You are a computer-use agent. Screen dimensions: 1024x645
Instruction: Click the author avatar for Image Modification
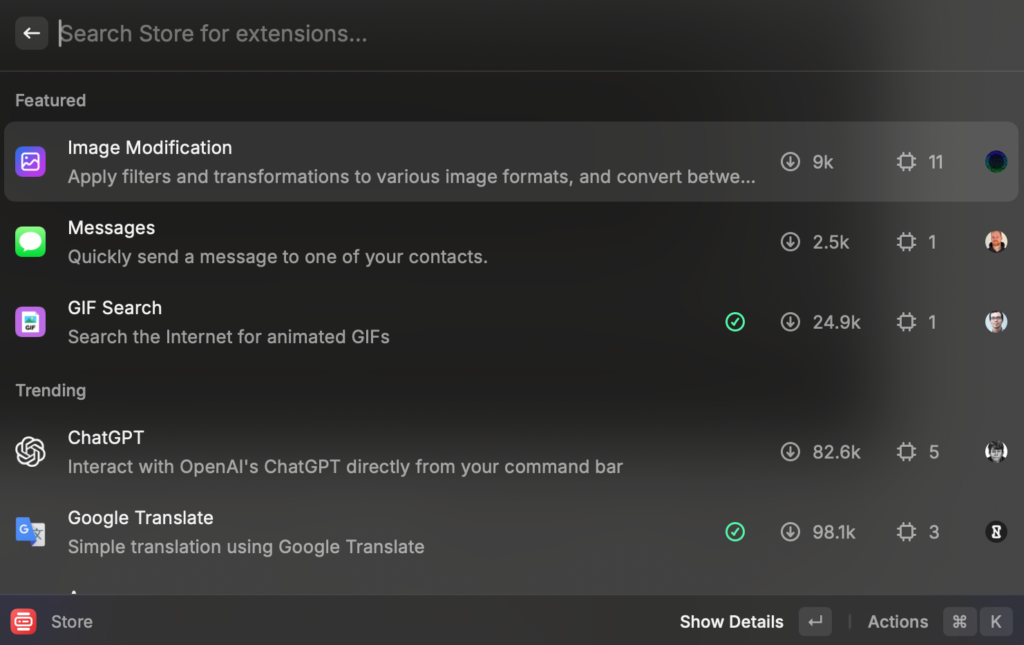(996, 161)
